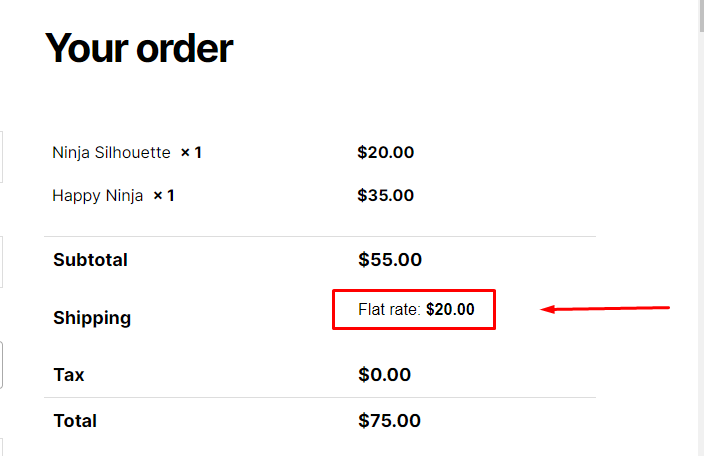Click the Your order heading
The height and width of the screenshot is (456, 704).
coord(139,48)
